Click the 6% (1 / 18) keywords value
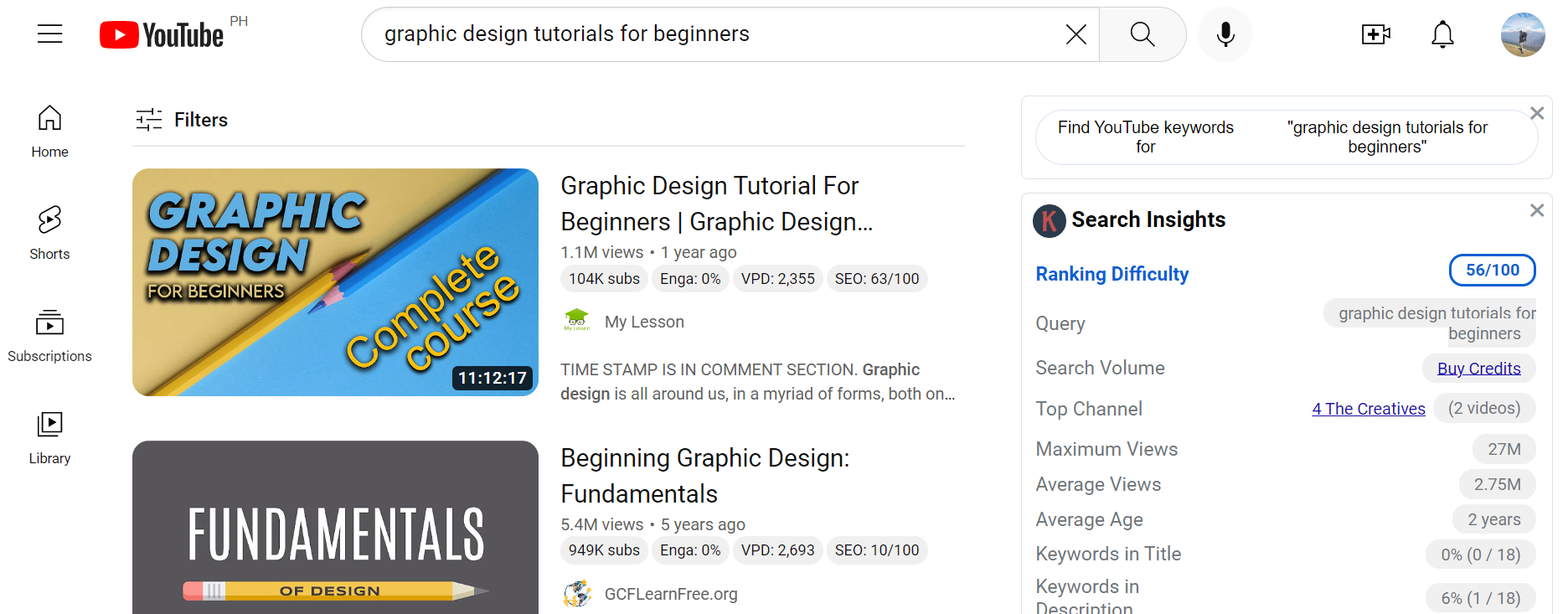Screen dimensions: 1568x614 [1481, 598]
